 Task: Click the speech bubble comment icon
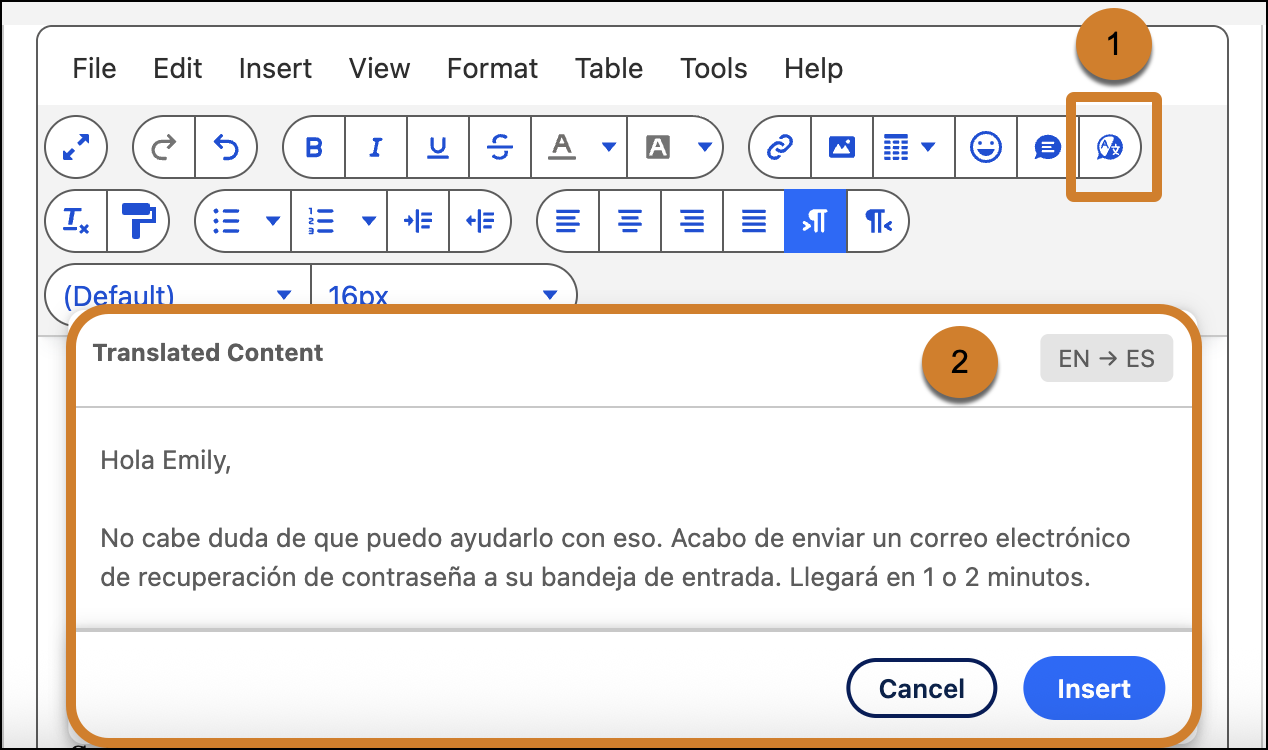click(x=1047, y=148)
